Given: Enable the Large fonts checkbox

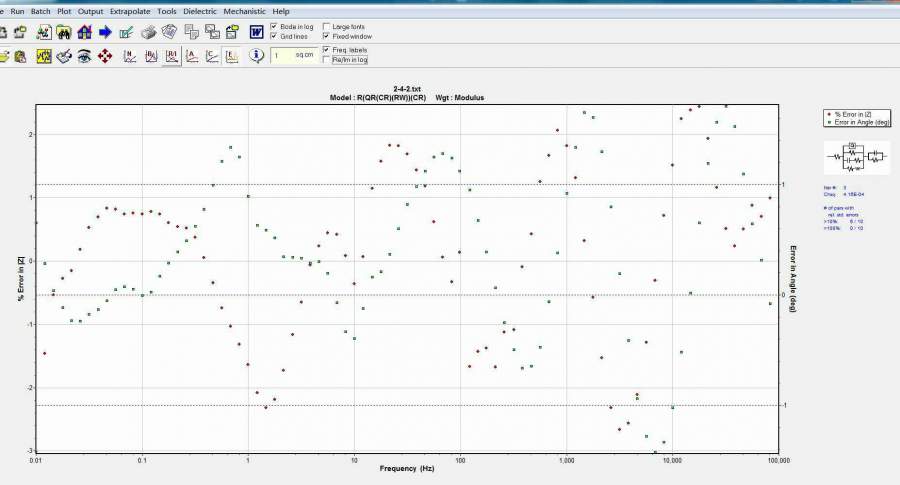Looking at the screenshot, I should pos(327,26).
